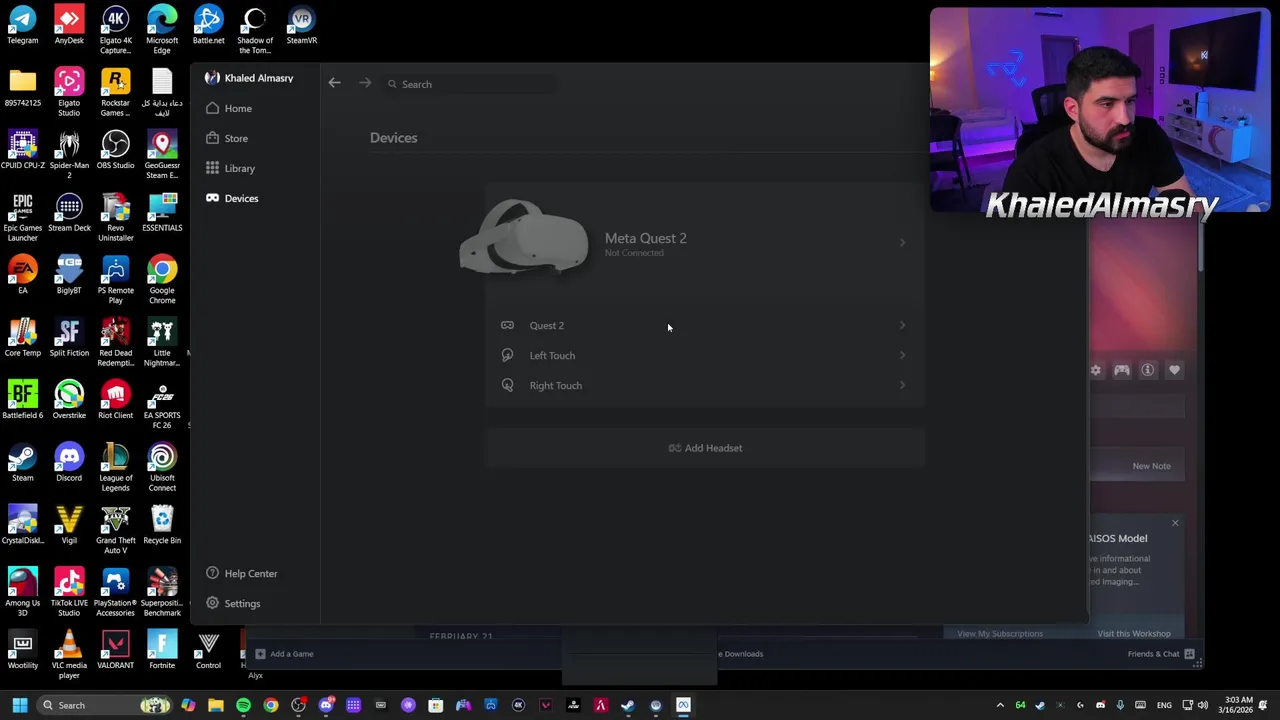Click Add a Game in Steam
This screenshot has width=1280, height=720.
tap(284, 654)
